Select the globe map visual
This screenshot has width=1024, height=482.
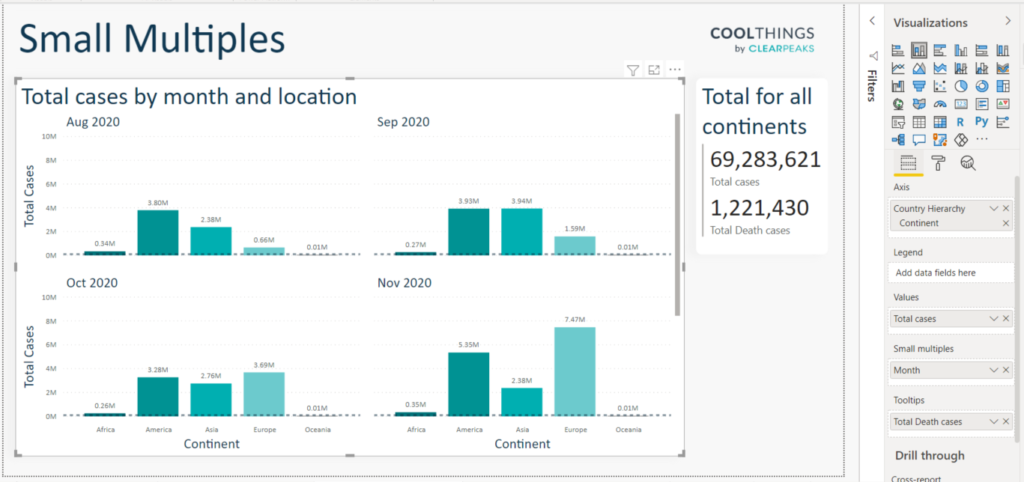click(x=899, y=103)
